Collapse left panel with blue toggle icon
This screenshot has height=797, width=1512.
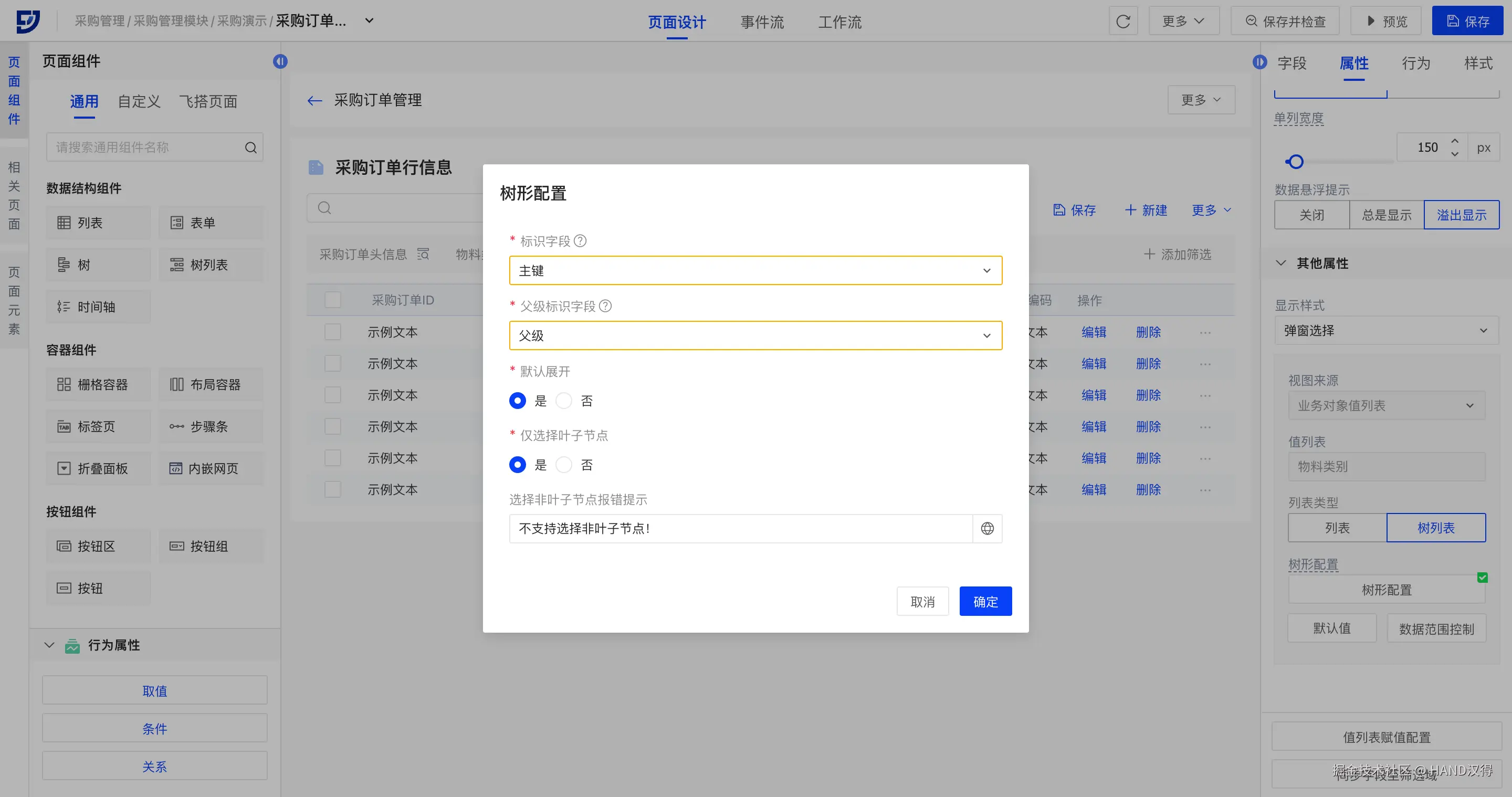(x=280, y=61)
